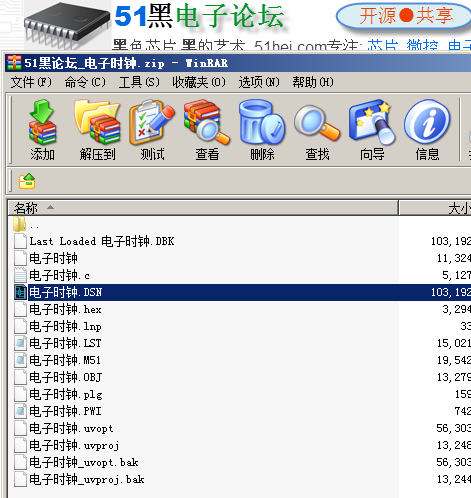Open the 文件(F) menu

[x=31, y=82]
